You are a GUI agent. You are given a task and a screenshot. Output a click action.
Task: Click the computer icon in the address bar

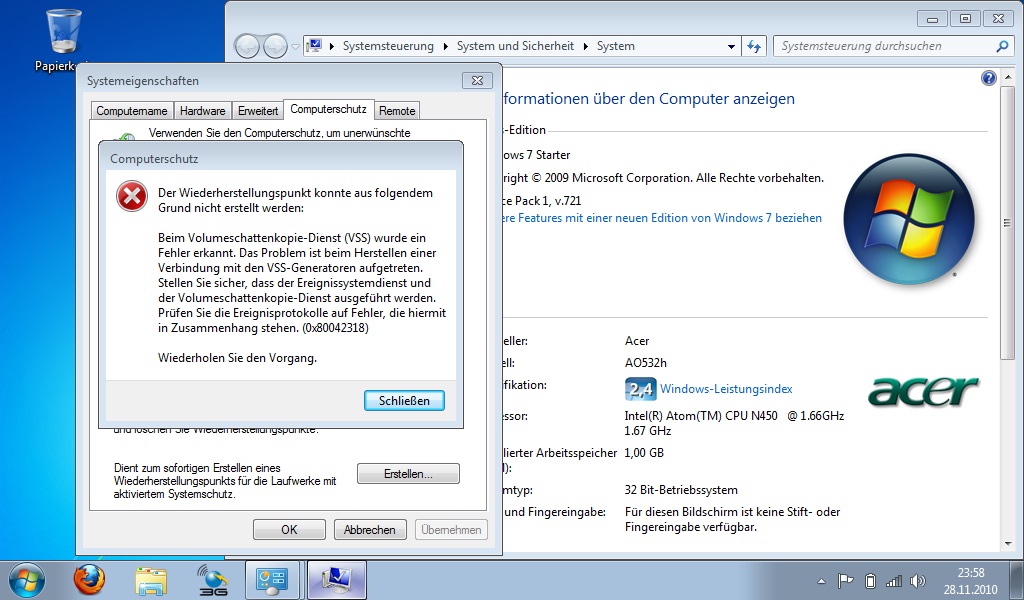pos(315,46)
